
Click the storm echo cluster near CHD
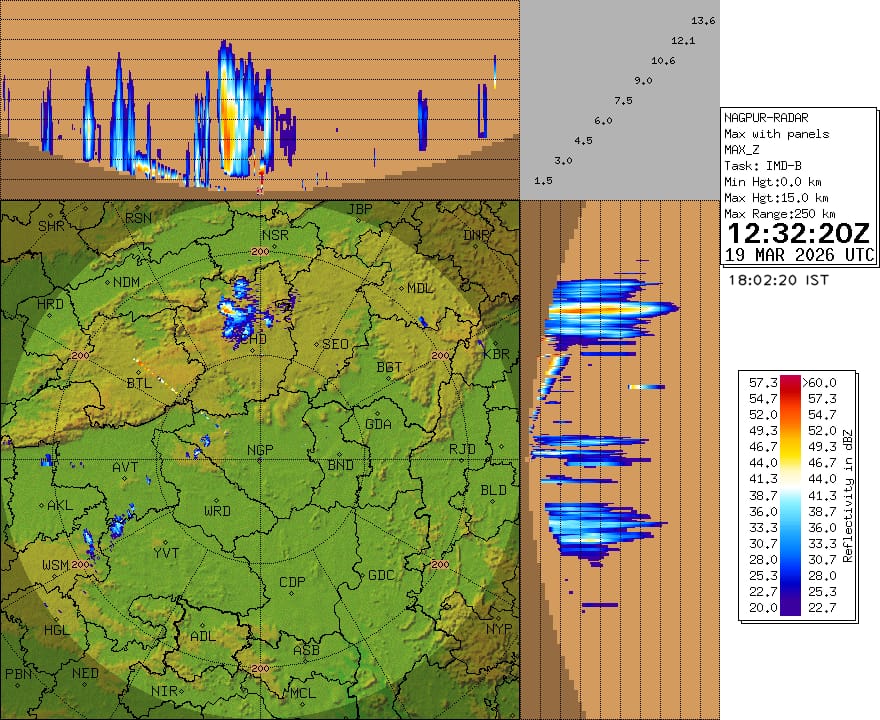pyautogui.click(x=240, y=310)
